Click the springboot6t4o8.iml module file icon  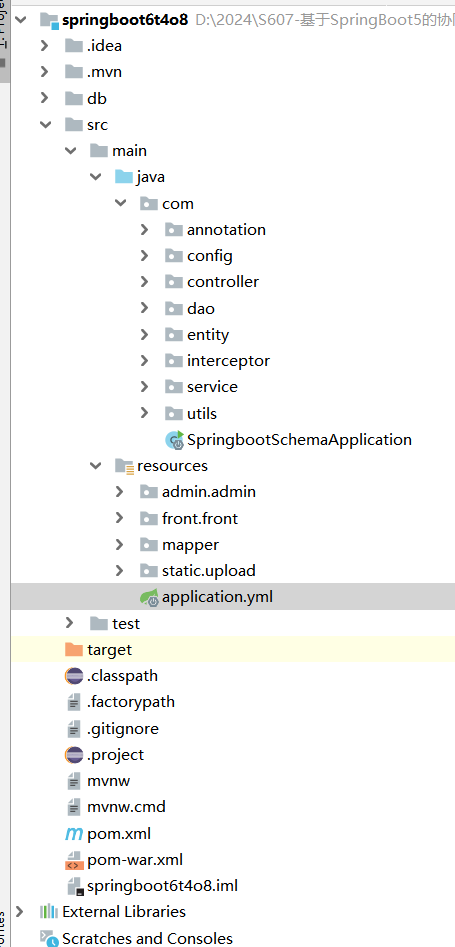75,886
